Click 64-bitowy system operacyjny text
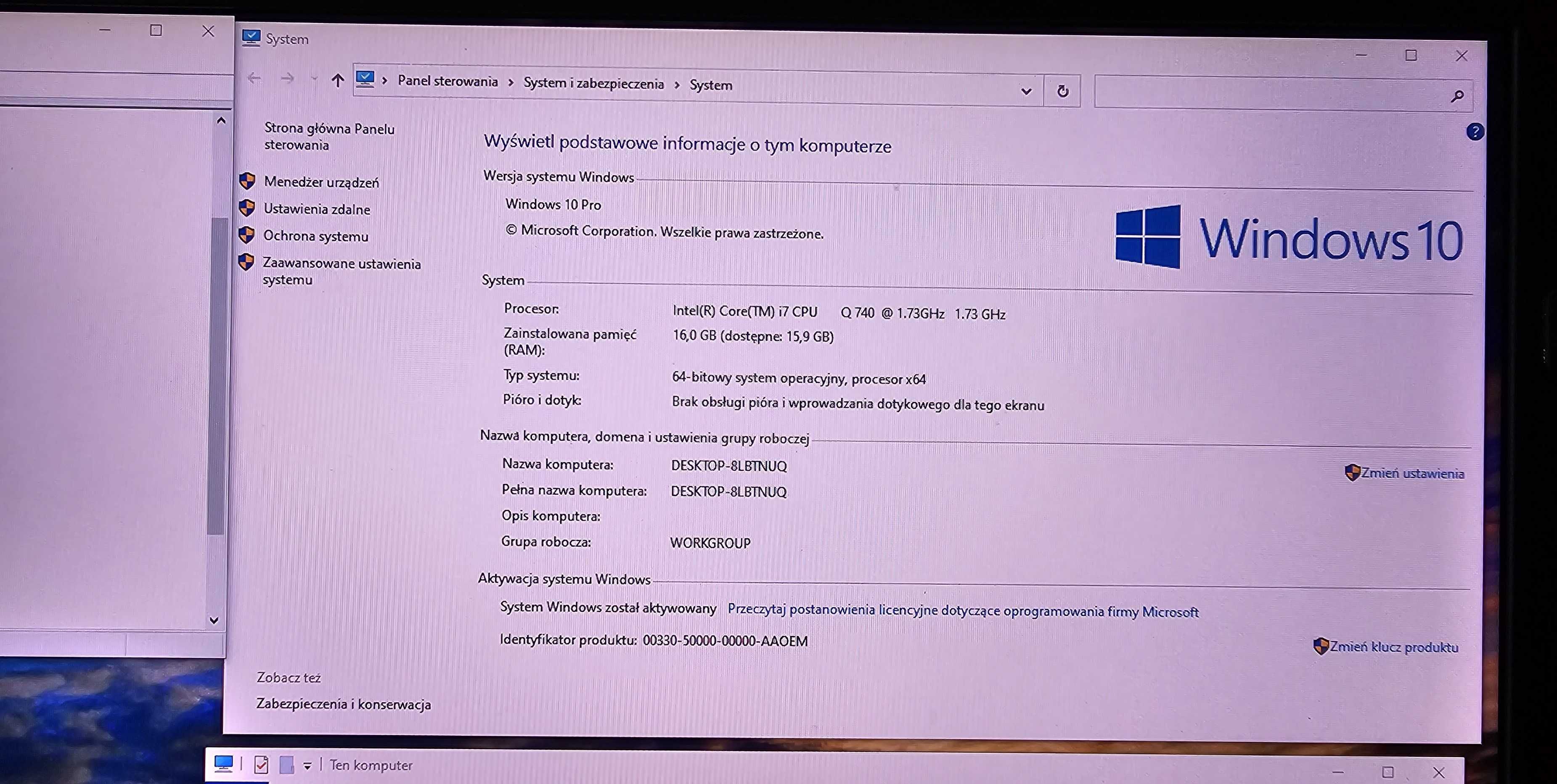This screenshot has height=784, width=1557. (798, 379)
